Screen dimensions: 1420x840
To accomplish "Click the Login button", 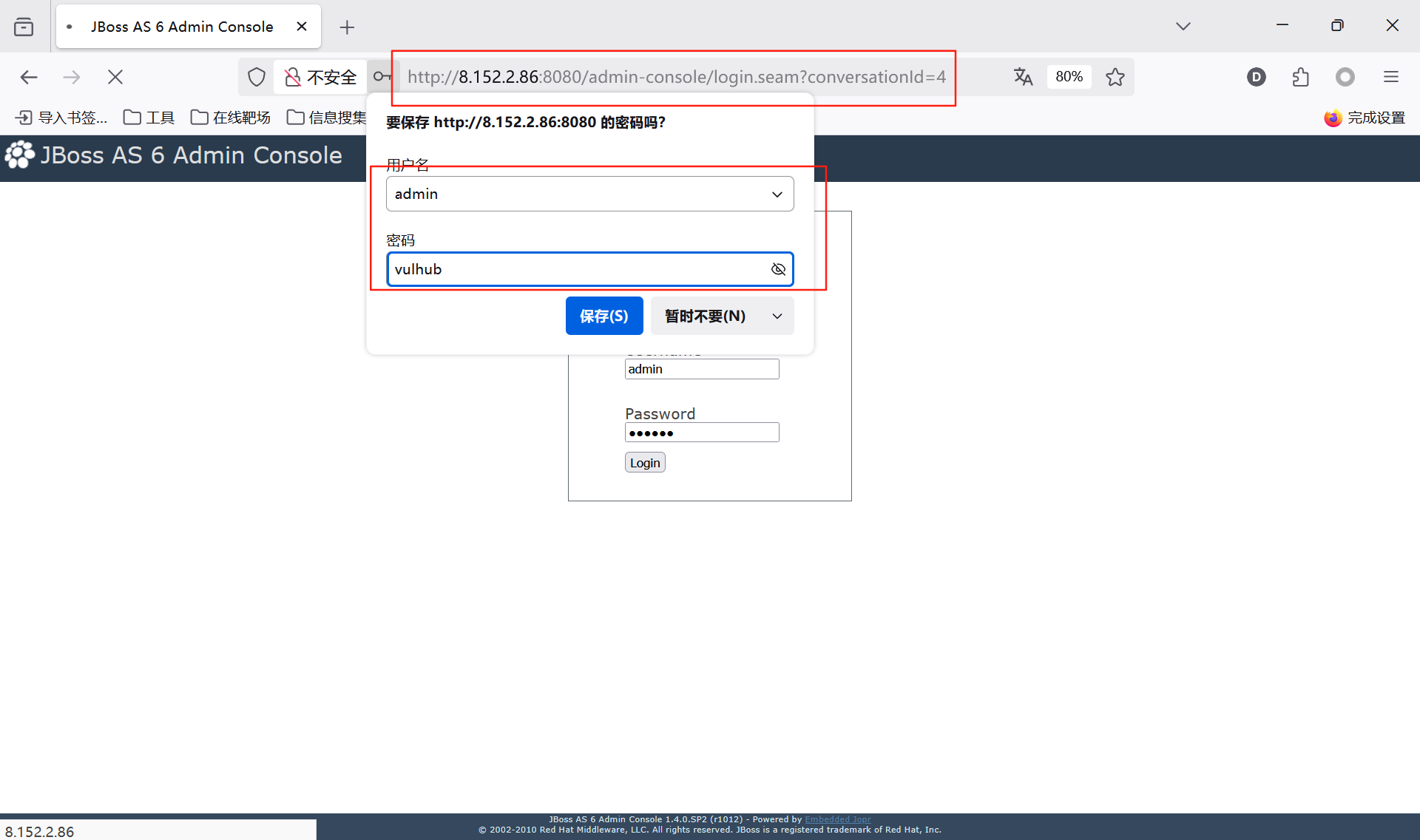I will pyautogui.click(x=645, y=462).
